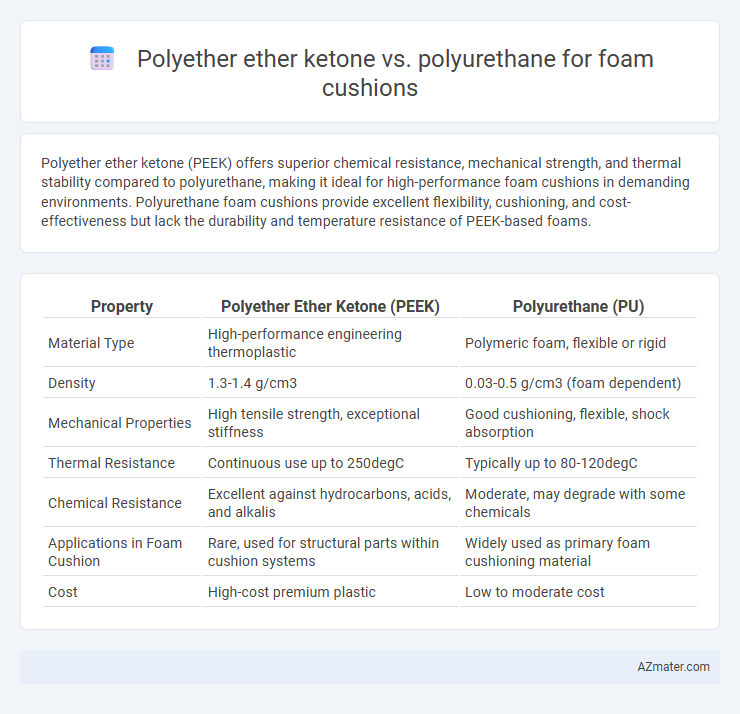Click the calendar grid icon beside the title
740x714 pixels.
tap(102, 59)
